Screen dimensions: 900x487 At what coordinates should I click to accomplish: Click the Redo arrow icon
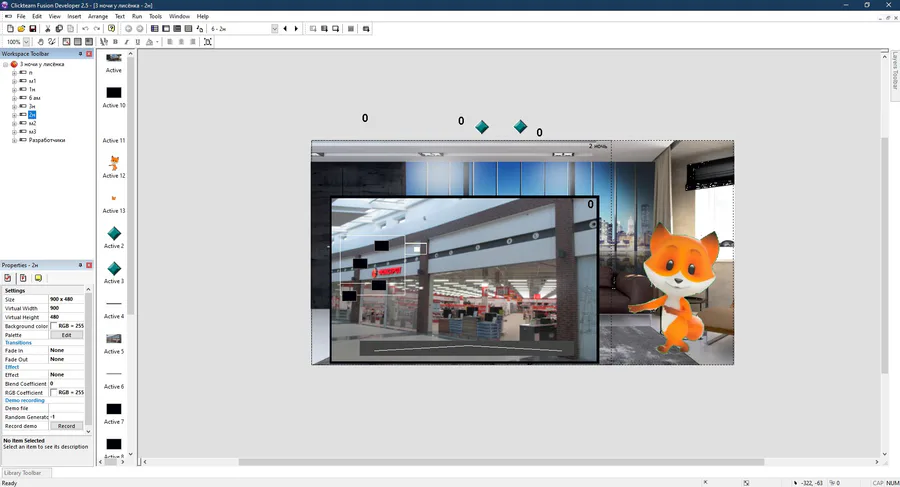point(96,29)
